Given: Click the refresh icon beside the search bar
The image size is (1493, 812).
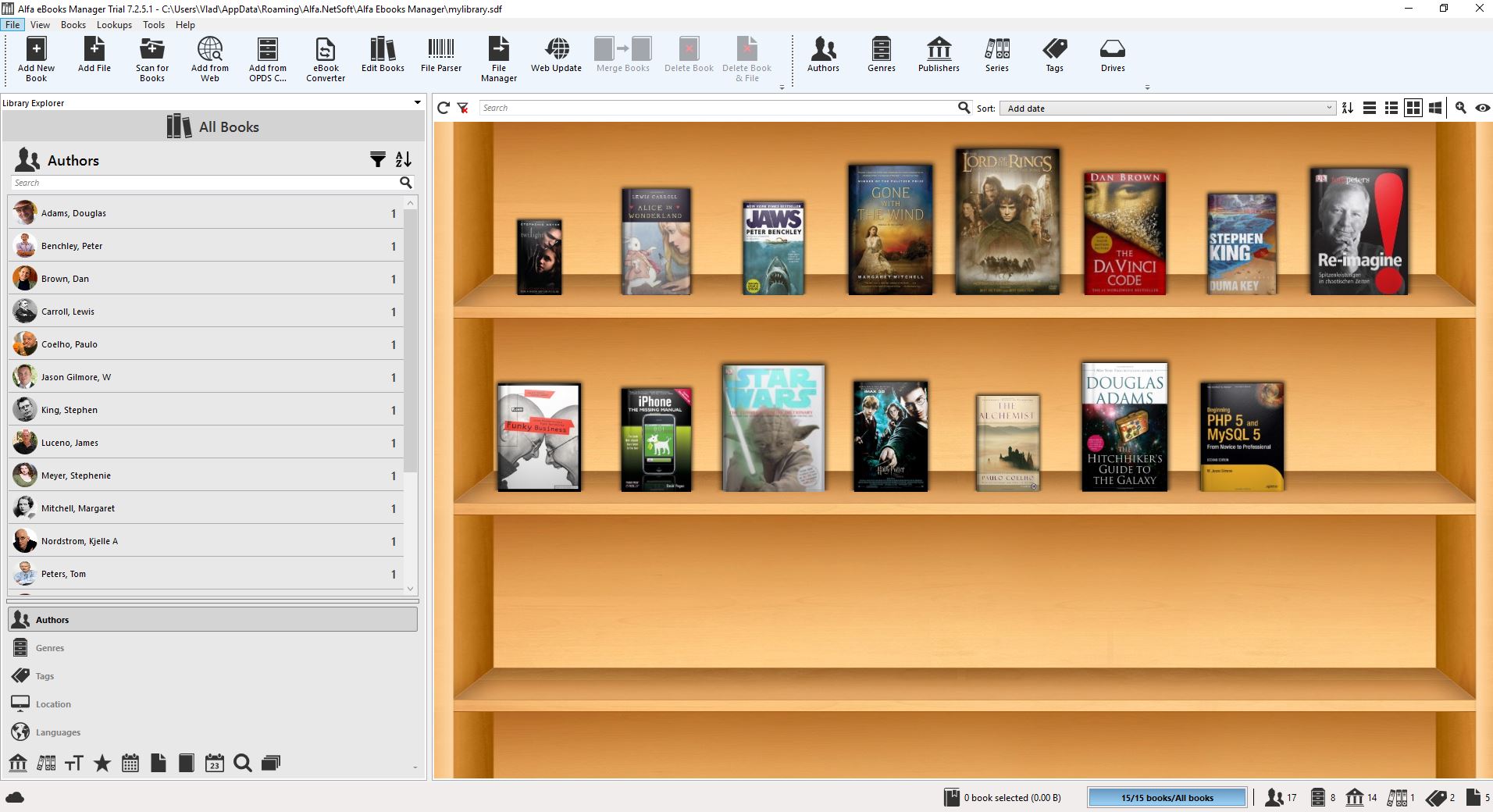Looking at the screenshot, I should point(444,108).
